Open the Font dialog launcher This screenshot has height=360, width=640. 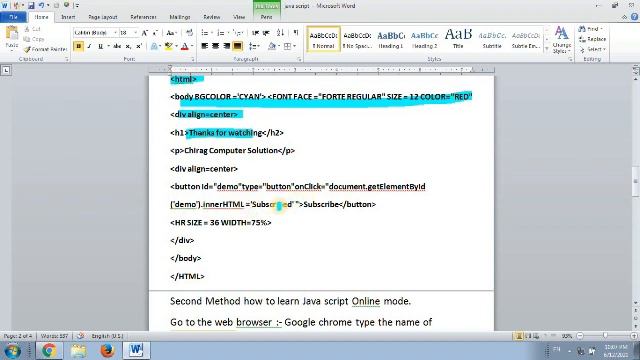tap(193, 59)
